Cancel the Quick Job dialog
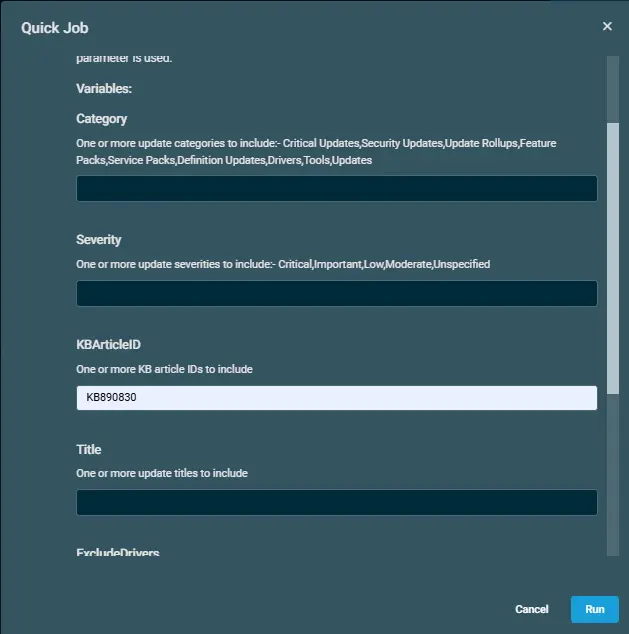The image size is (629, 634). coord(532,609)
